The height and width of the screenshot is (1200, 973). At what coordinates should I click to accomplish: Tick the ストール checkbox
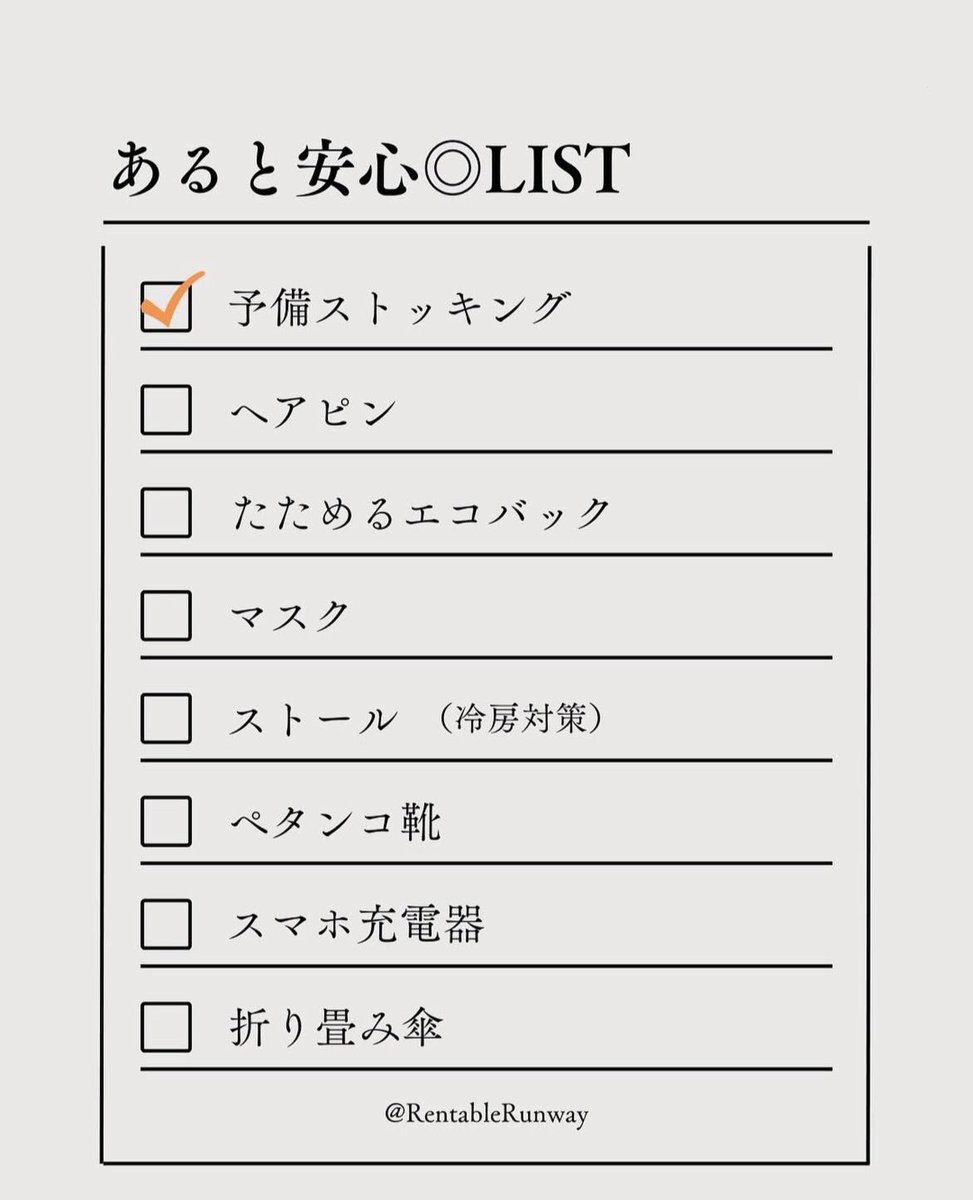pos(166,718)
